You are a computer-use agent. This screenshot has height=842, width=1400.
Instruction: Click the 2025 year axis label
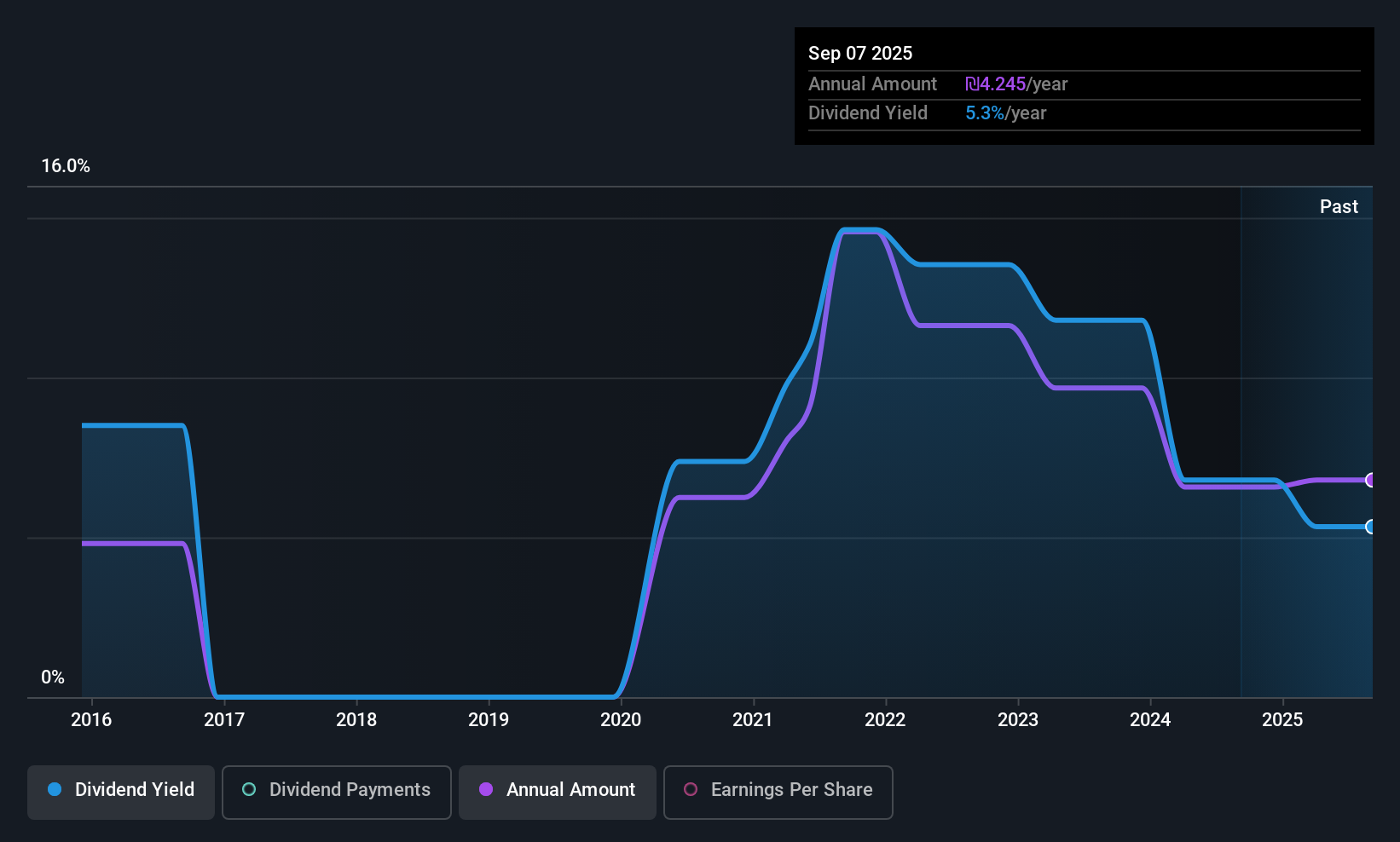point(1282,720)
